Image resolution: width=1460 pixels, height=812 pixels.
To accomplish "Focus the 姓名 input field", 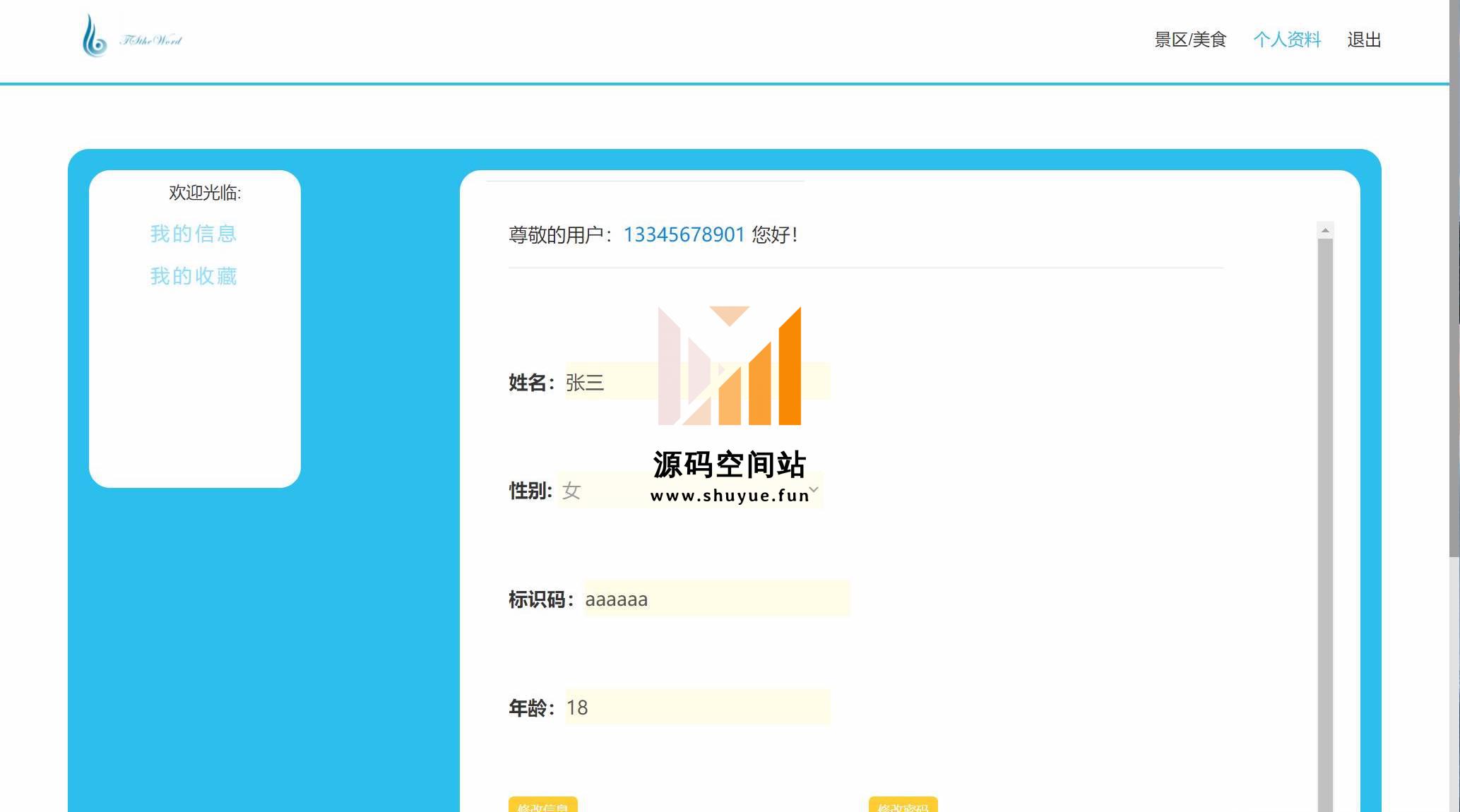I will (697, 382).
